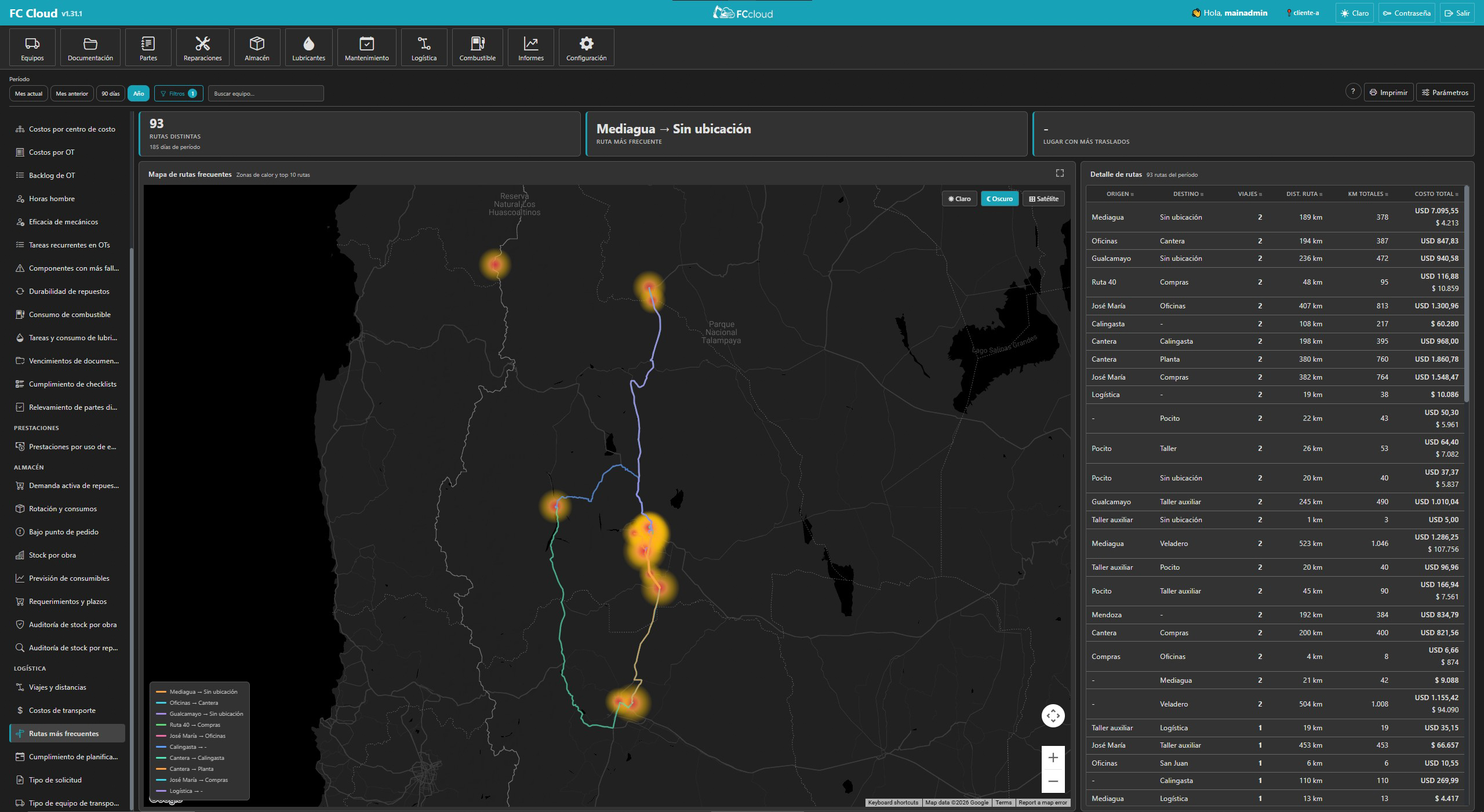This screenshot has width=1484, height=812.
Task: Go to the Partes module
Action: click(148, 48)
